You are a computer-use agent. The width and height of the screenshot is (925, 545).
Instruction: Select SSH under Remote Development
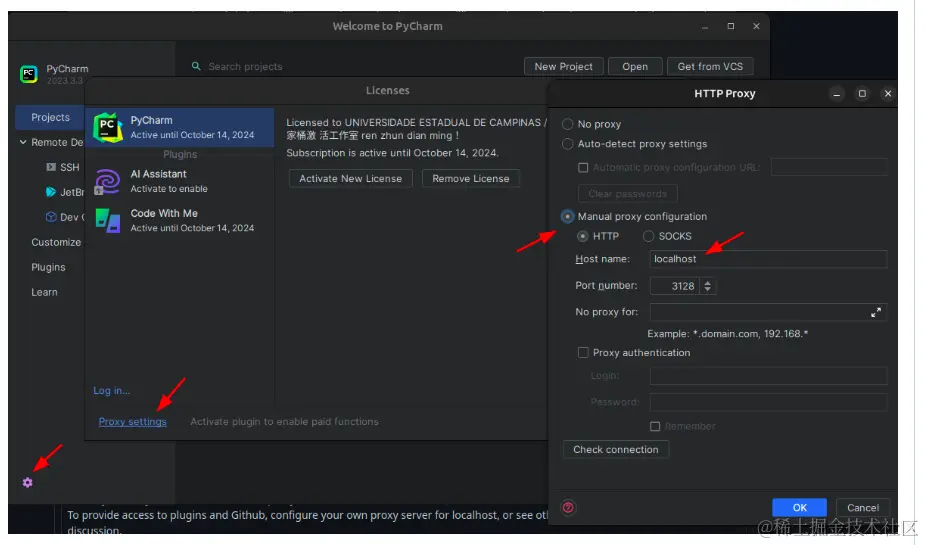point(63,167)
